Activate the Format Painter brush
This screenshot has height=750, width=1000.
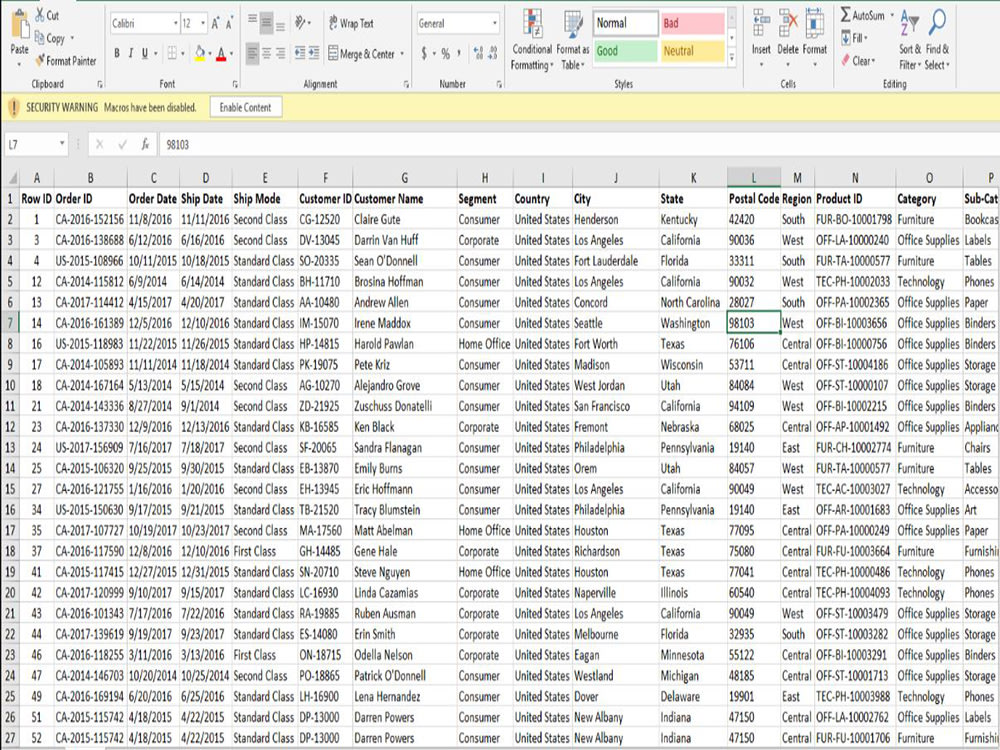(66, 61)
